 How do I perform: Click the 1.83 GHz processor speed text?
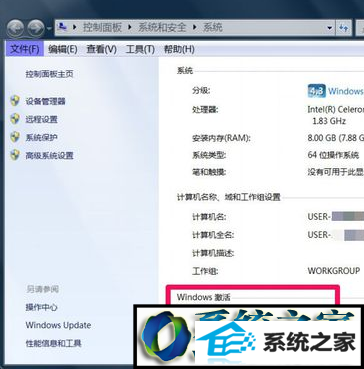329,121
